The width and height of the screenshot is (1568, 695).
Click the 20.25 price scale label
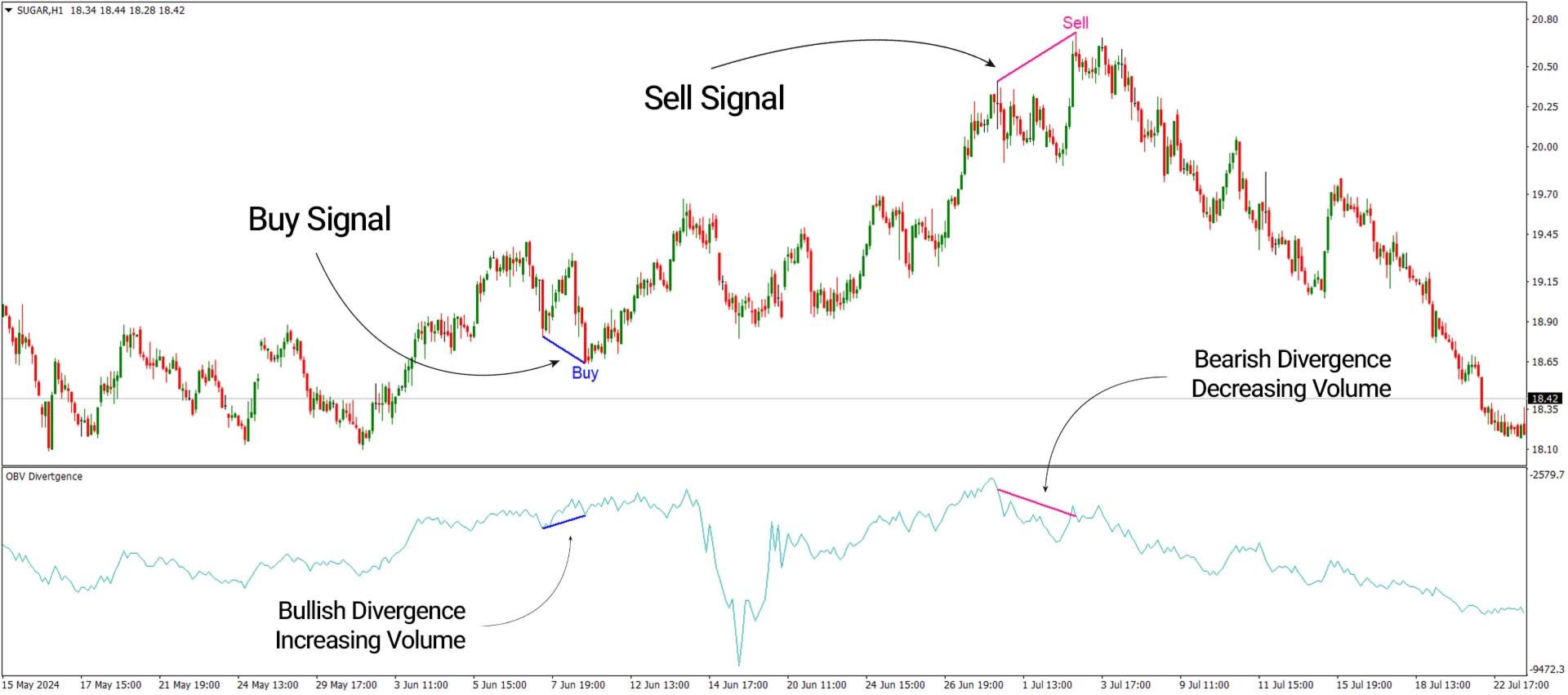1544,107
